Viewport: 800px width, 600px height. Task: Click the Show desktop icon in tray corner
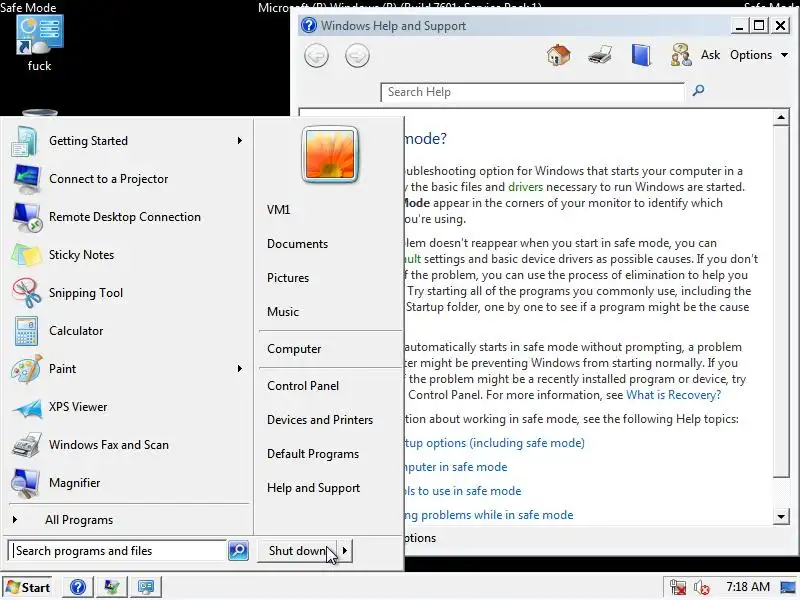pos(788,587)
